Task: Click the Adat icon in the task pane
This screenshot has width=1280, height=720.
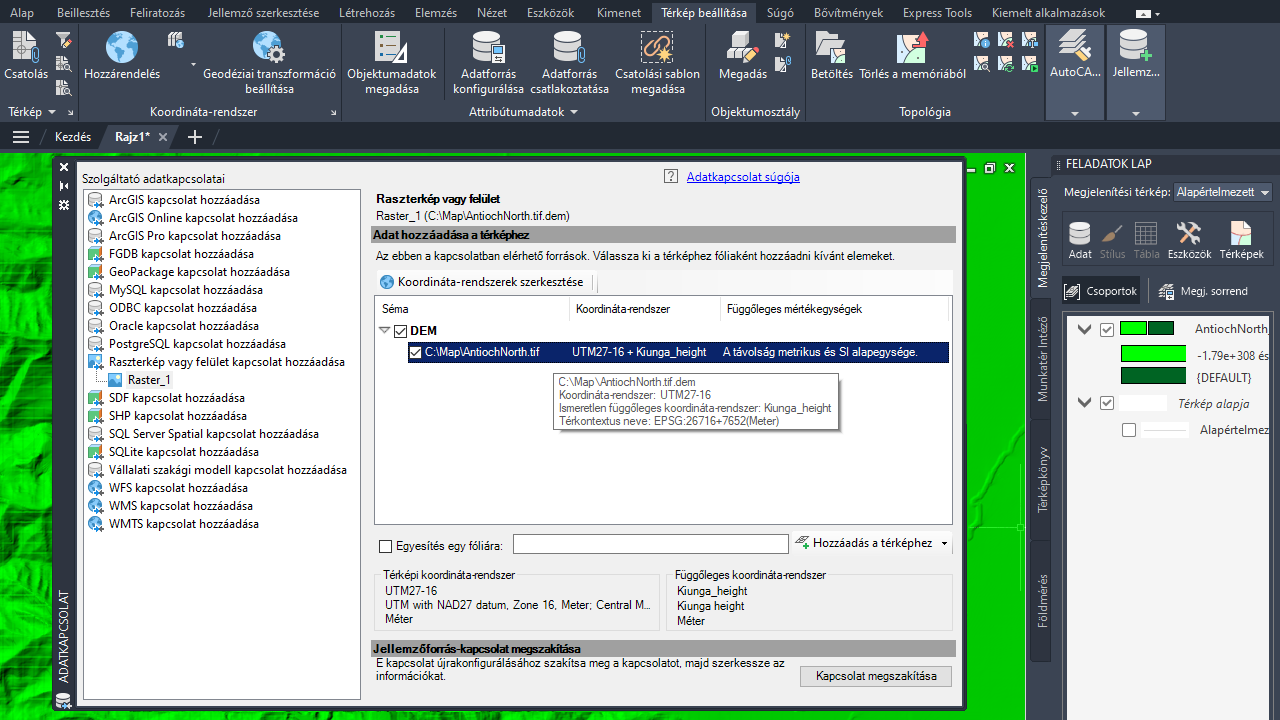Action: (1080, 241)
